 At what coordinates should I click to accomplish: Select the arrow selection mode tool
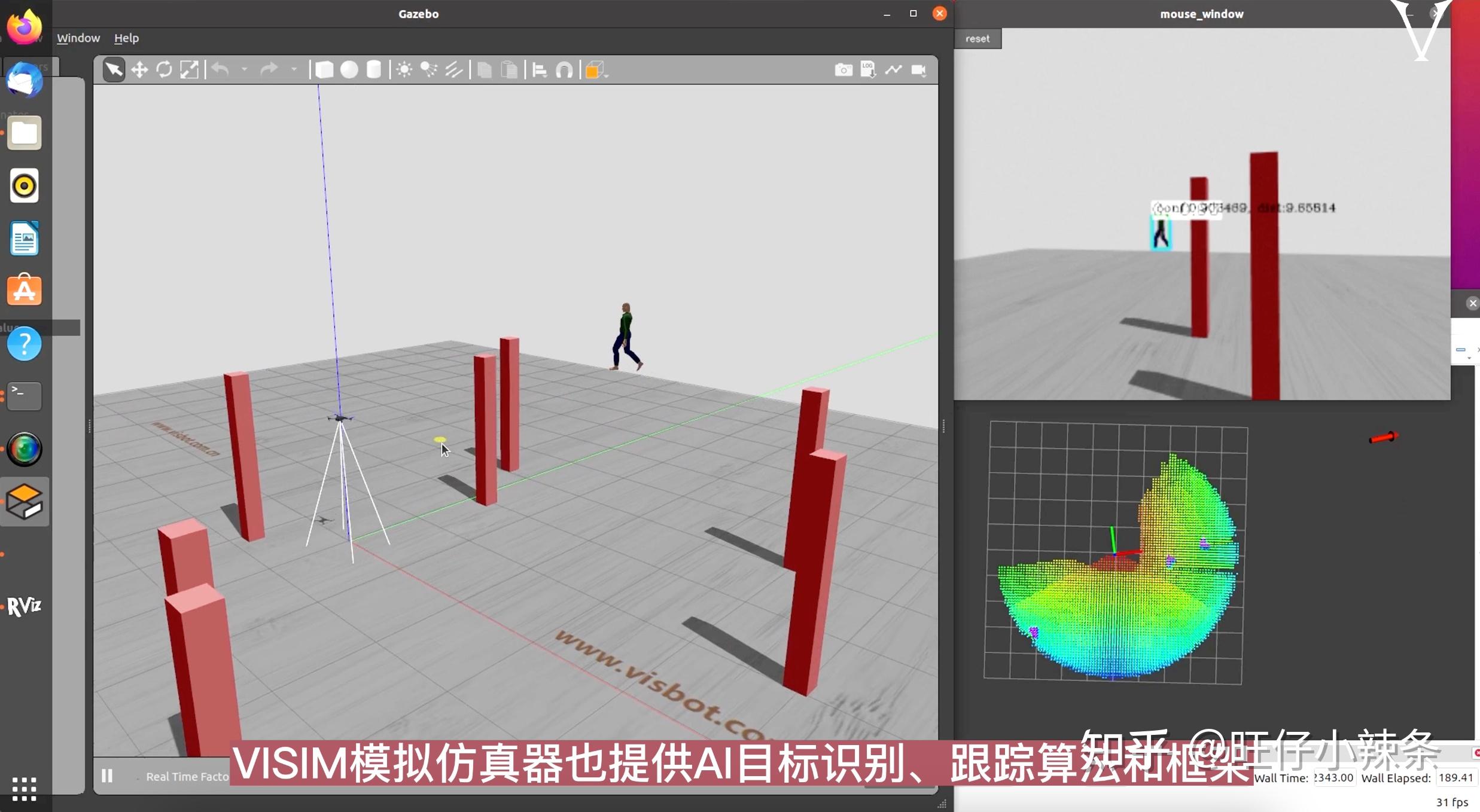[x=114, y=70]
